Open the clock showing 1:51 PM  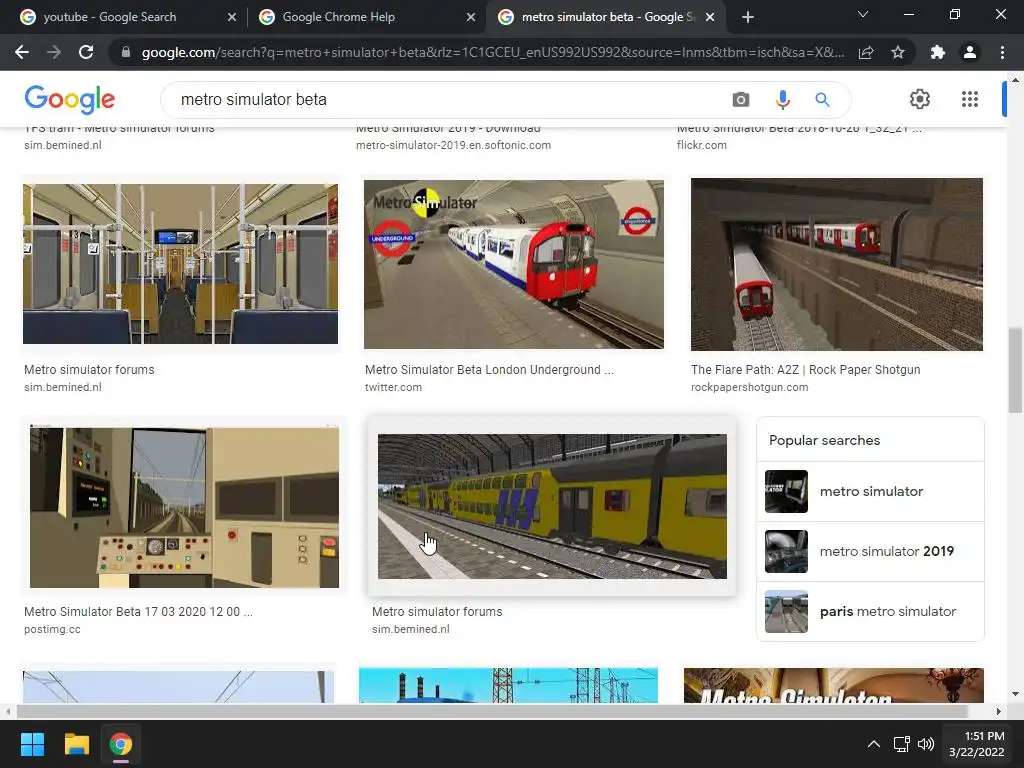pos(976,744)
